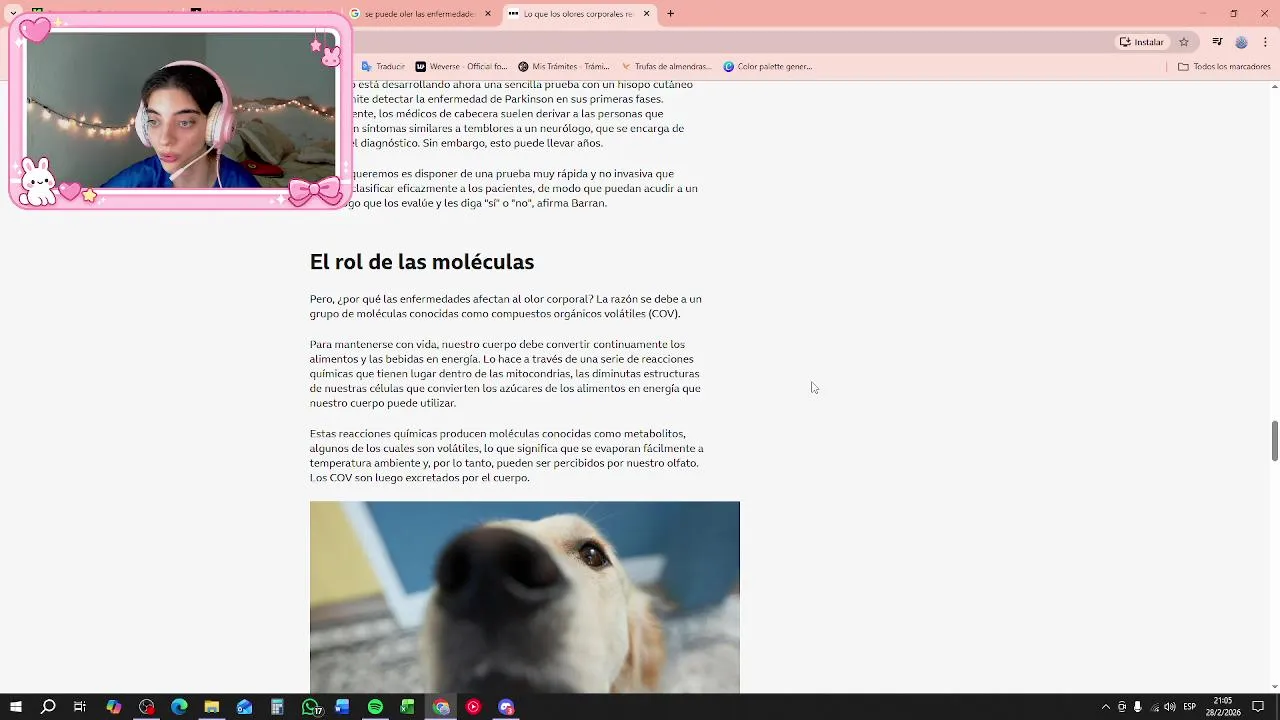The height and width of the screenshot is (720, 1280).
Task: Click the scrollbar down arrow
Action: pyautogui.click(x=1275, y=687)
